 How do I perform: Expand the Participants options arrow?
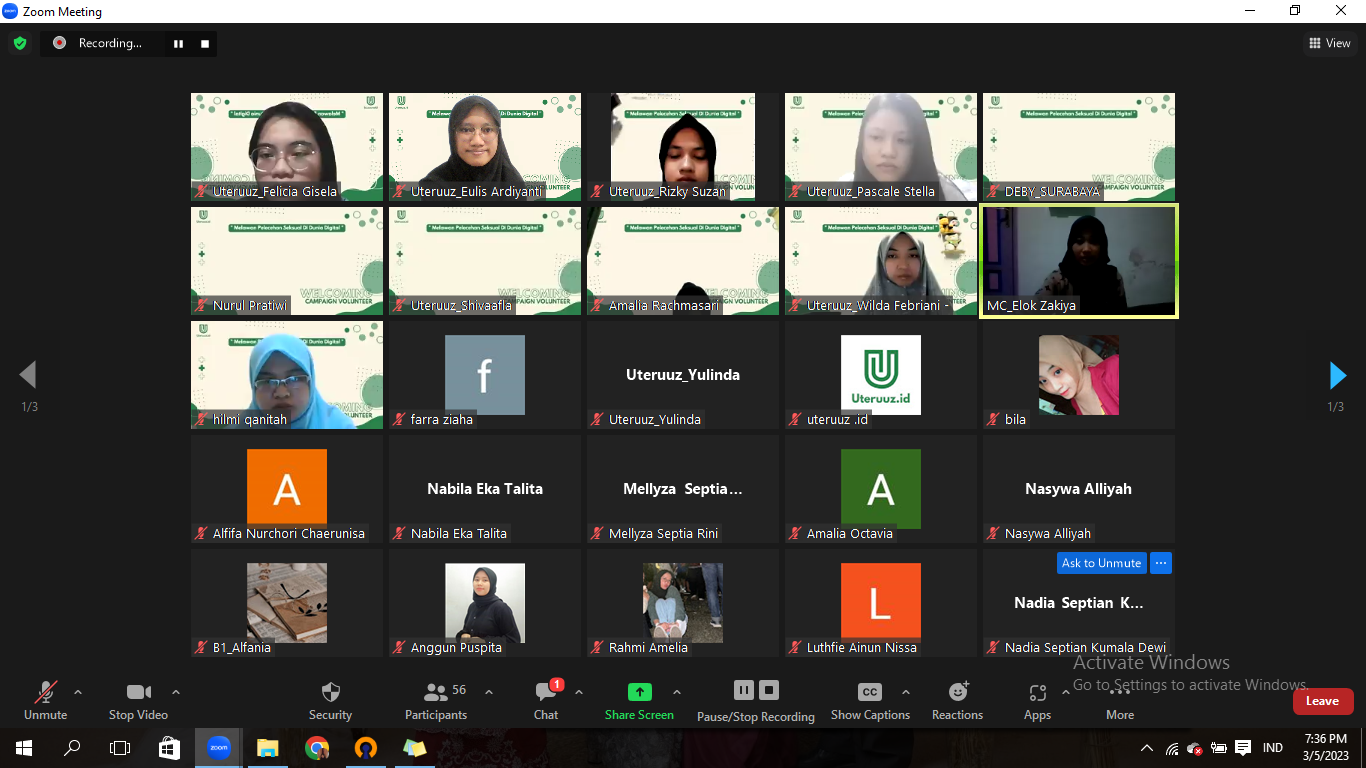[x=489, y=692]
